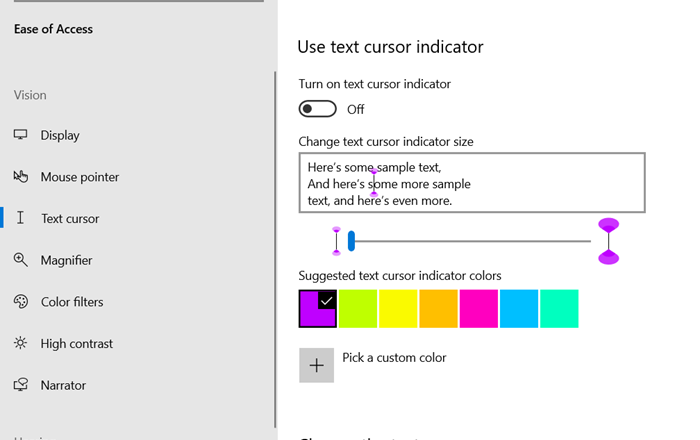
Task: Choose the lime green indicator color
Action: pos(358,308)
